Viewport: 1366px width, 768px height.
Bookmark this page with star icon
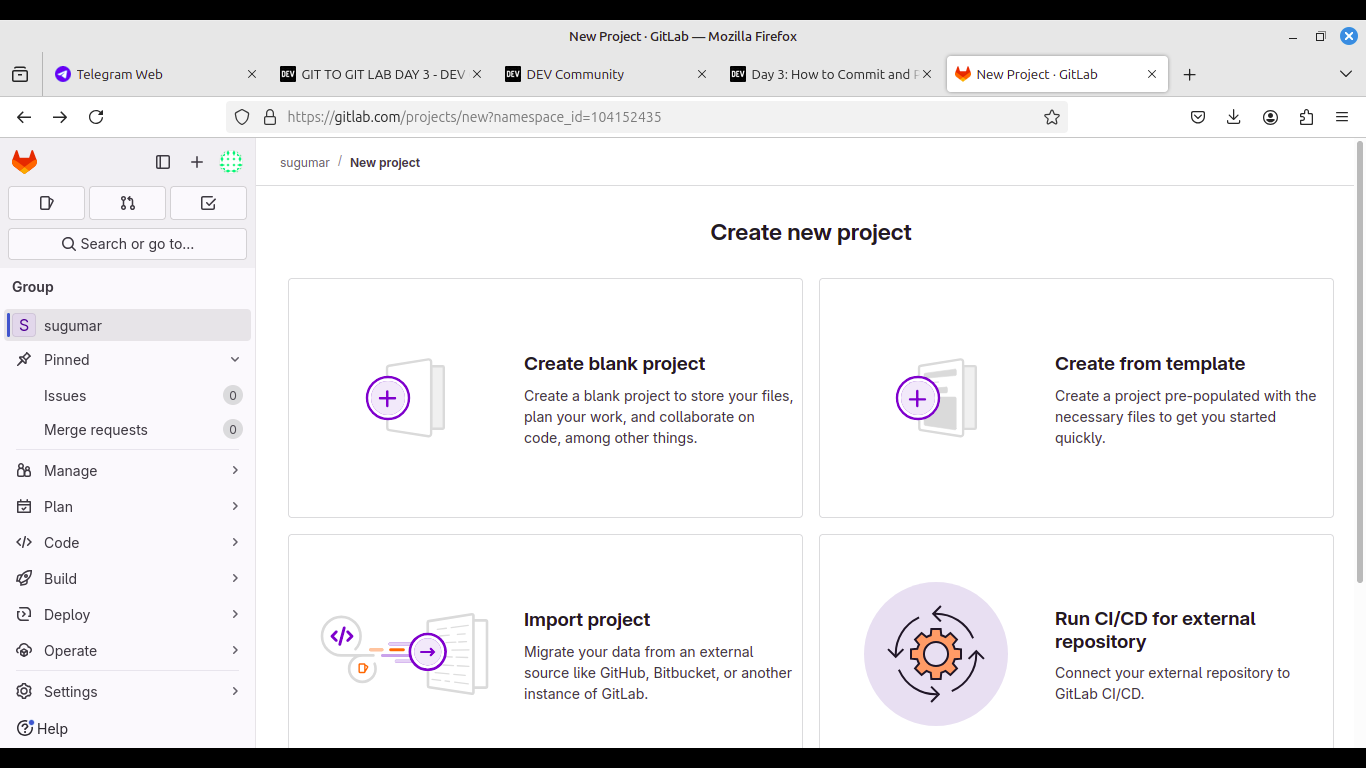[x=1051, y=117]
